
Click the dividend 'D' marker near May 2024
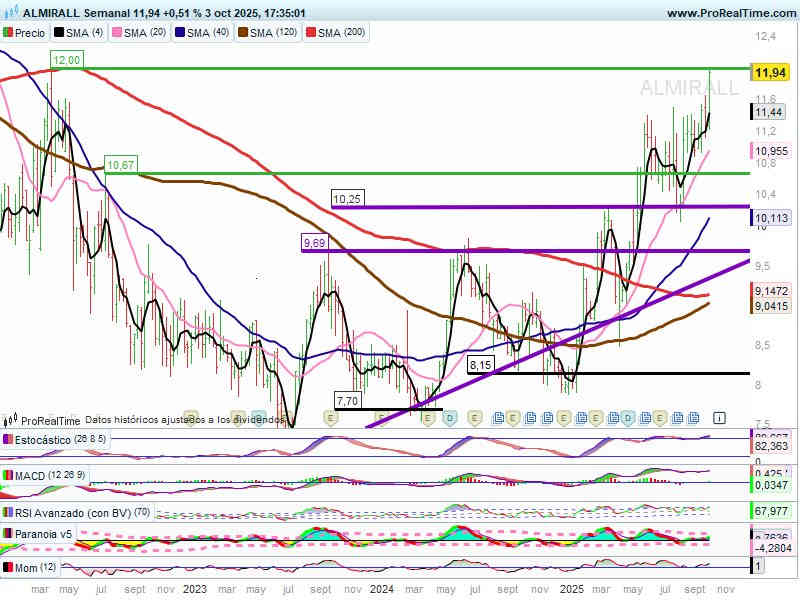[450, 417]
